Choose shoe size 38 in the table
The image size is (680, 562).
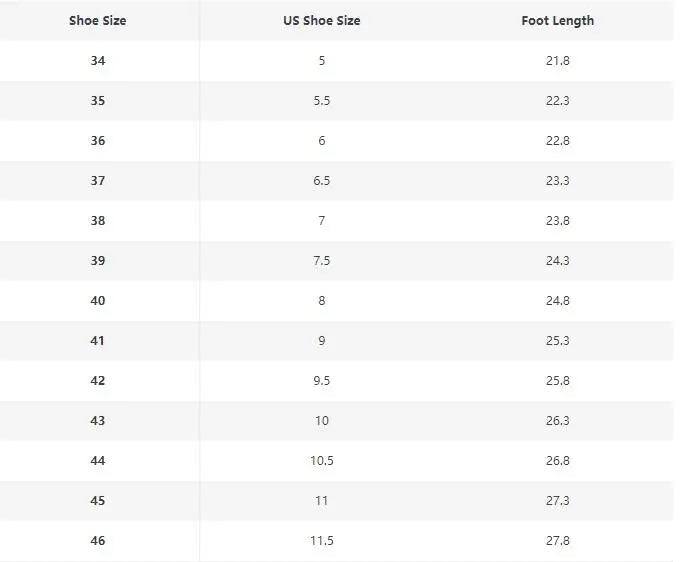98,221
